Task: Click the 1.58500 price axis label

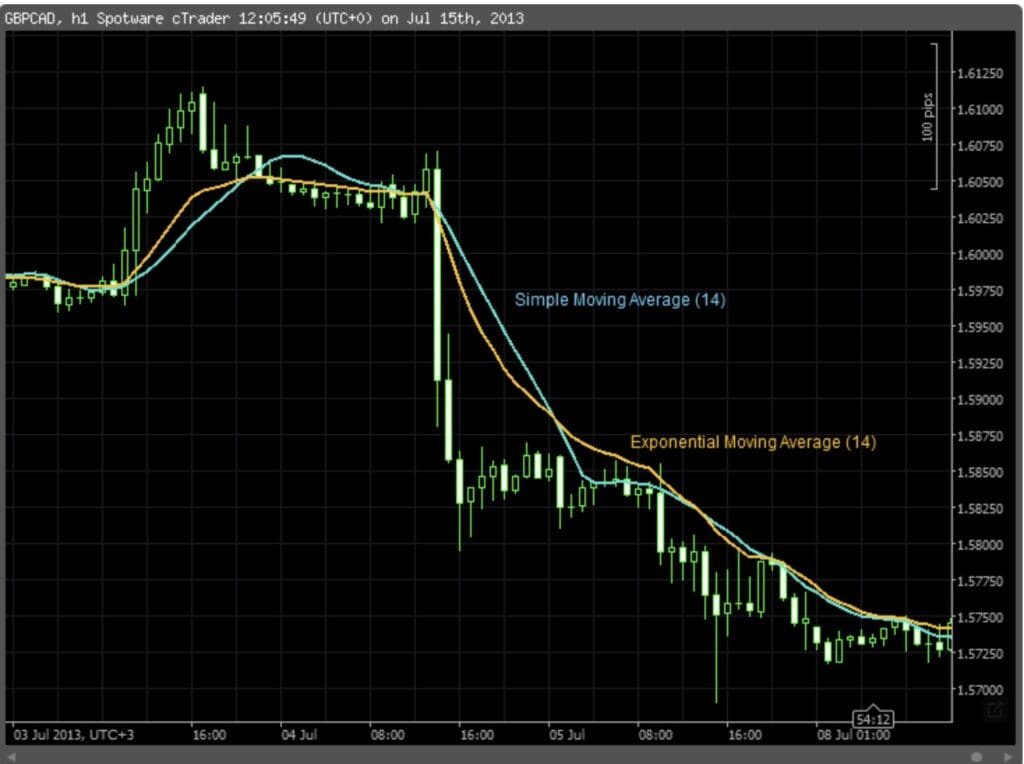Action: (980, 472)
